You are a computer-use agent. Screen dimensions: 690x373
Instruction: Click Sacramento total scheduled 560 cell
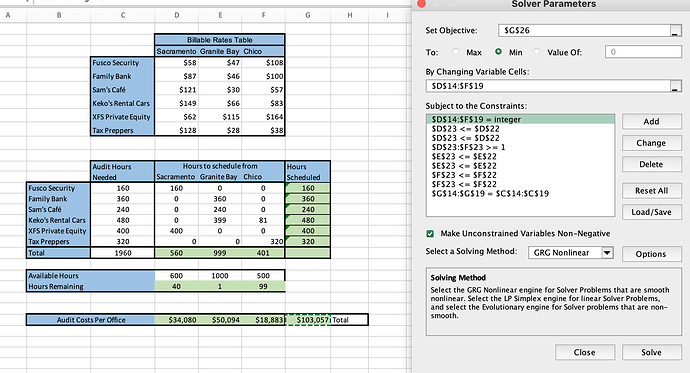coord(176,253)
